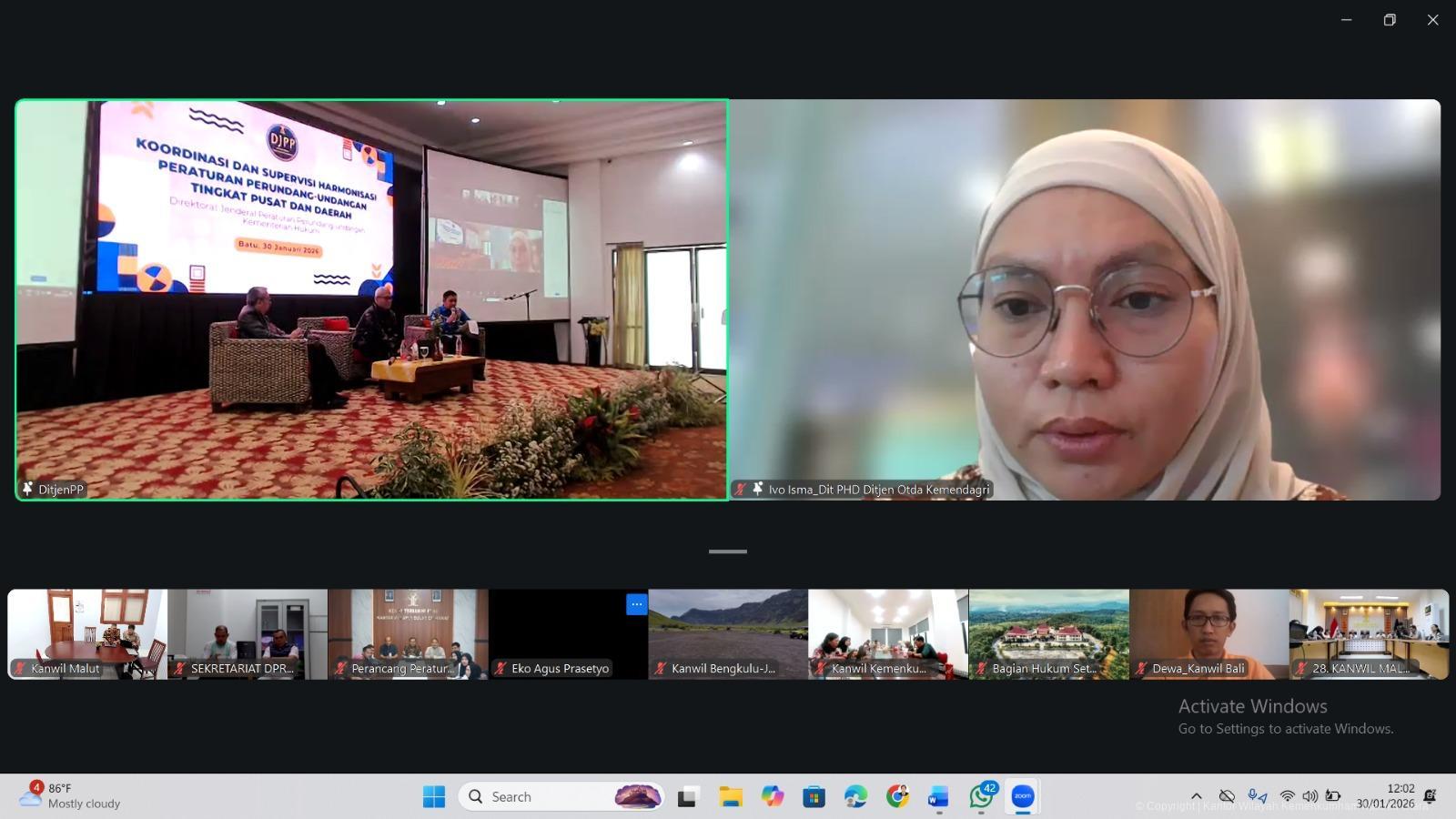Click the clock showing 12:02 and date

pyautogui.click(x=1386, y=795)
